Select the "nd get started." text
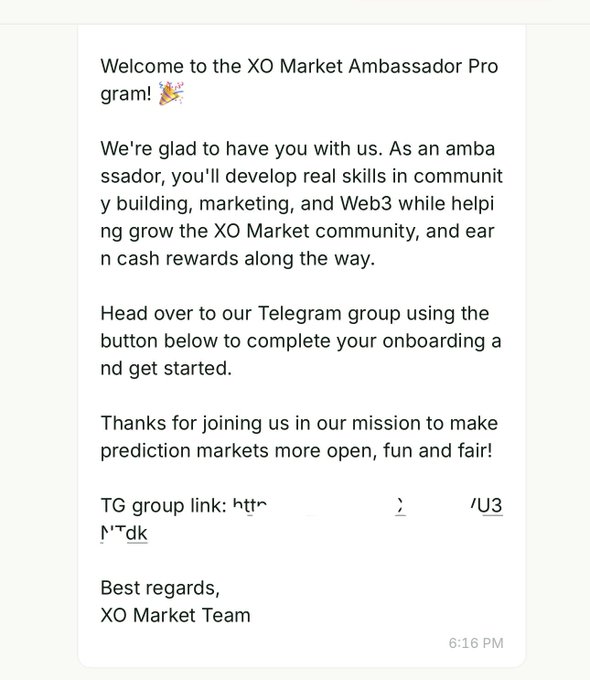 tap(166, 368)
